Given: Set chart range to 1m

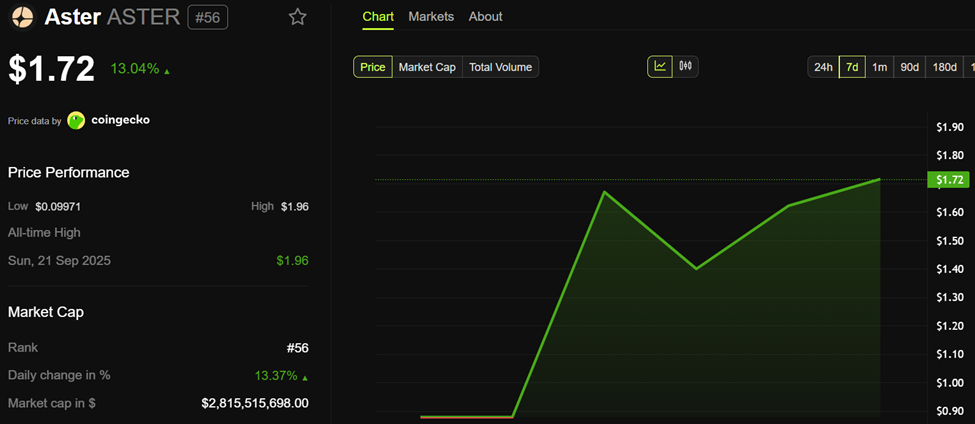Looking at the screenshot, I should [879, 67].
